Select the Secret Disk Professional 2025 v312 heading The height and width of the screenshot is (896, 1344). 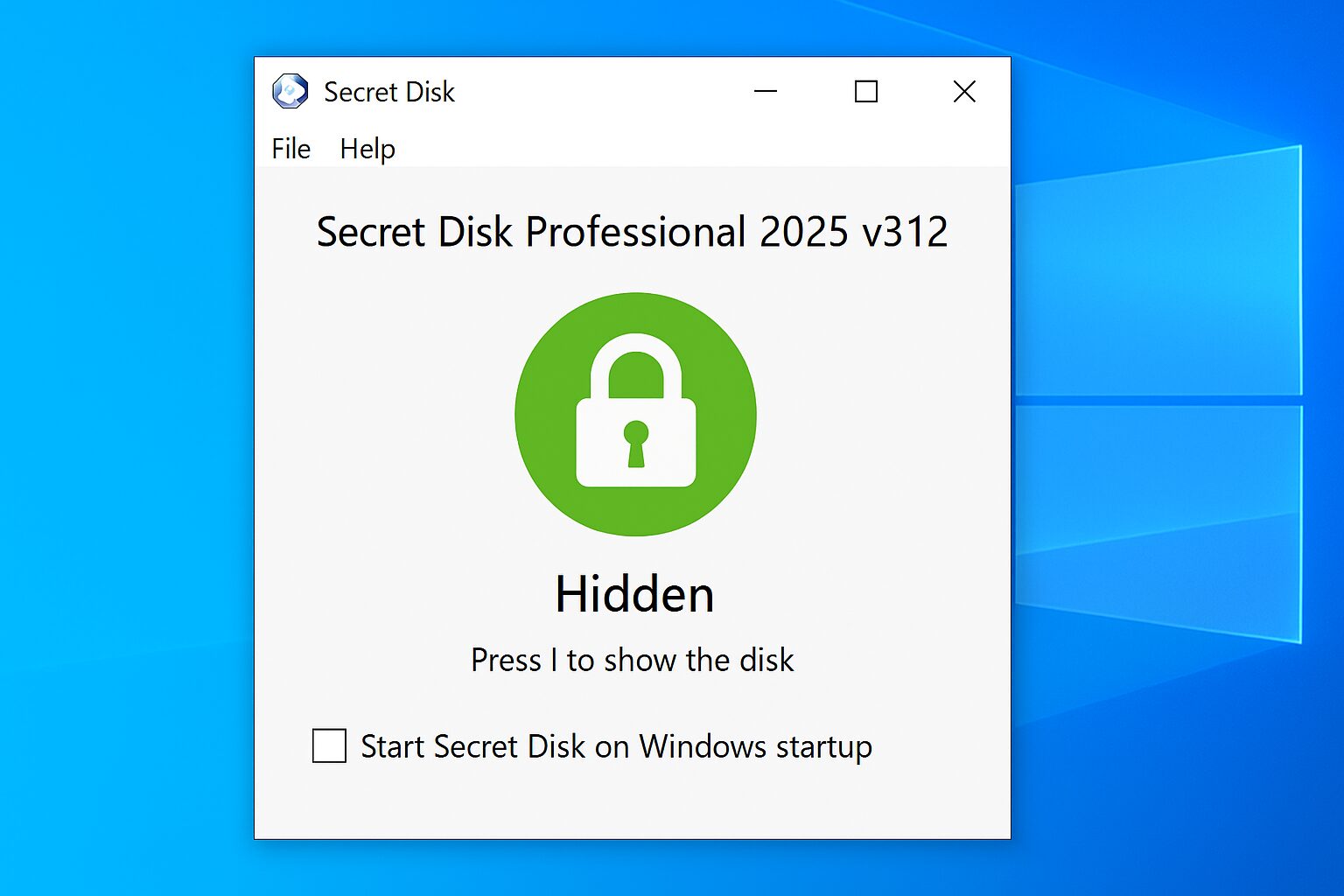[x=632, y=231]
